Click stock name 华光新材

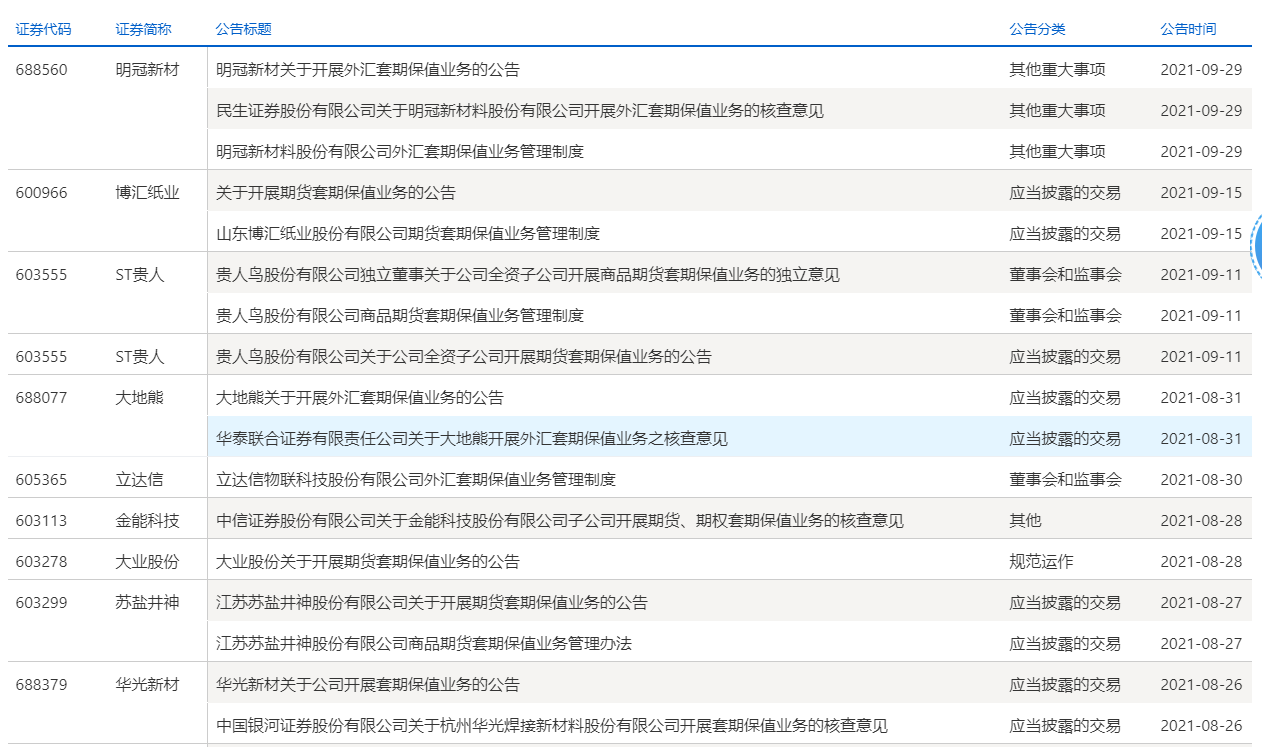148,685
